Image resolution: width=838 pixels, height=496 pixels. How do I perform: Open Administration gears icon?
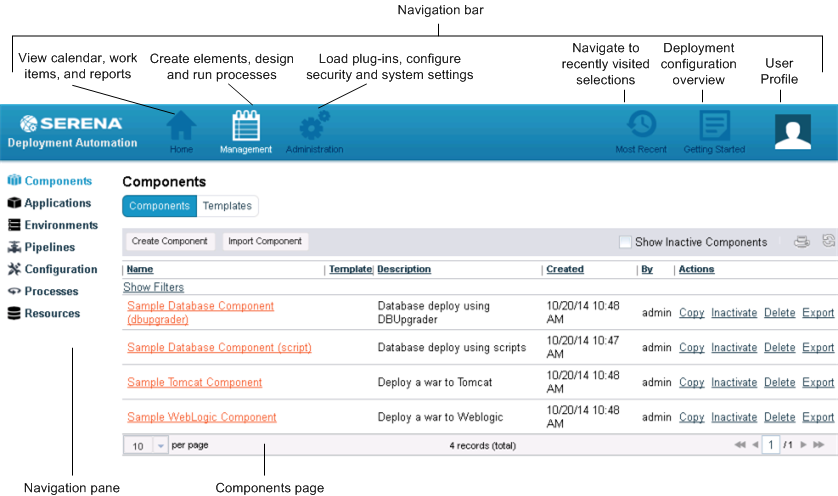pyautogui.click(x=314, y=127)
